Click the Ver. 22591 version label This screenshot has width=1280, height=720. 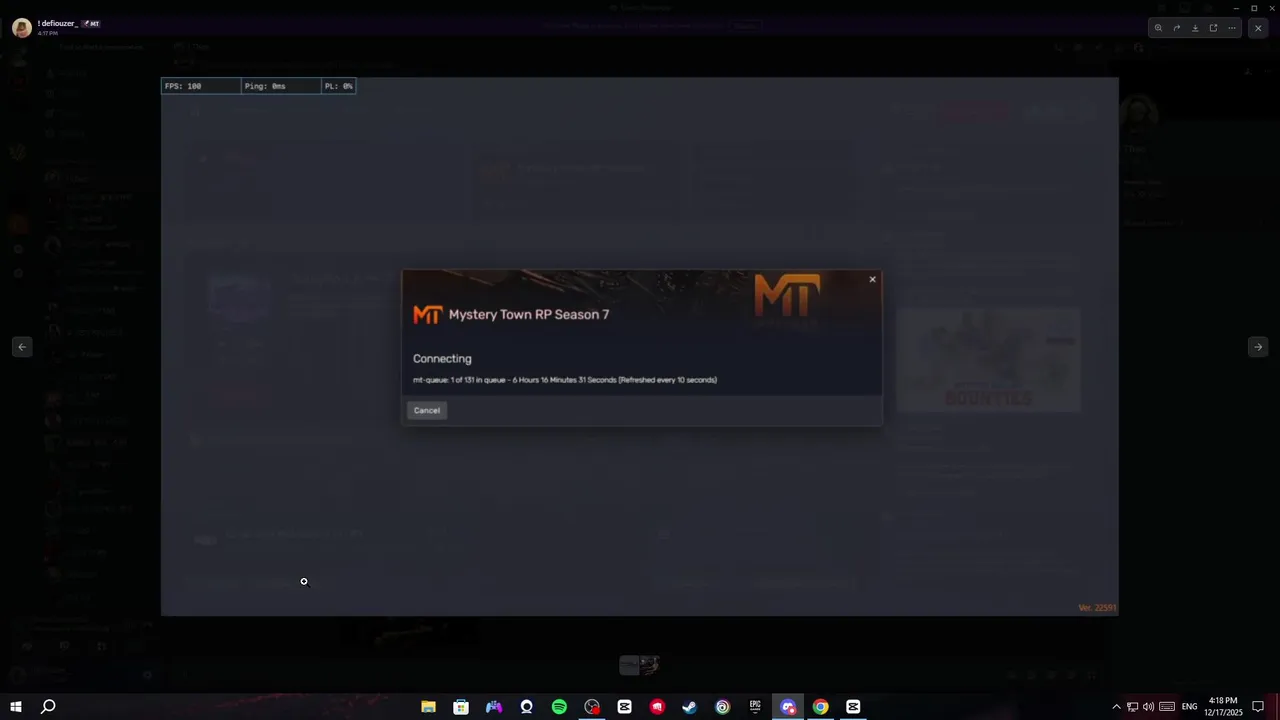click(x=1097, y=608)
